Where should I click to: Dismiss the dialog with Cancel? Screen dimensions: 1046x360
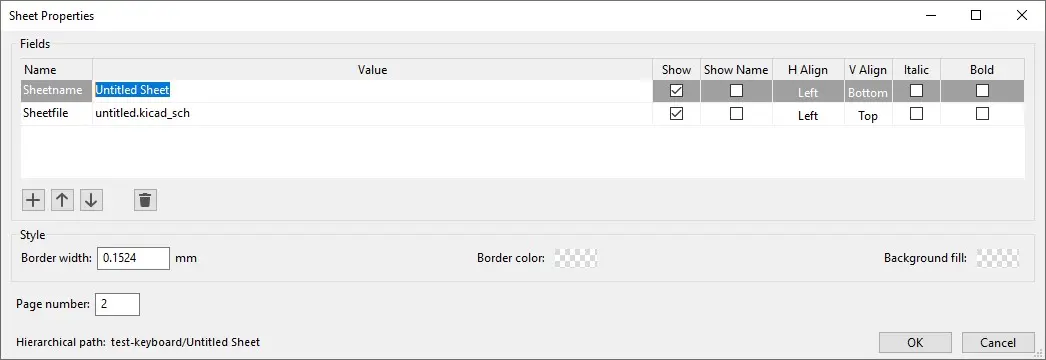tap(997, 343)
